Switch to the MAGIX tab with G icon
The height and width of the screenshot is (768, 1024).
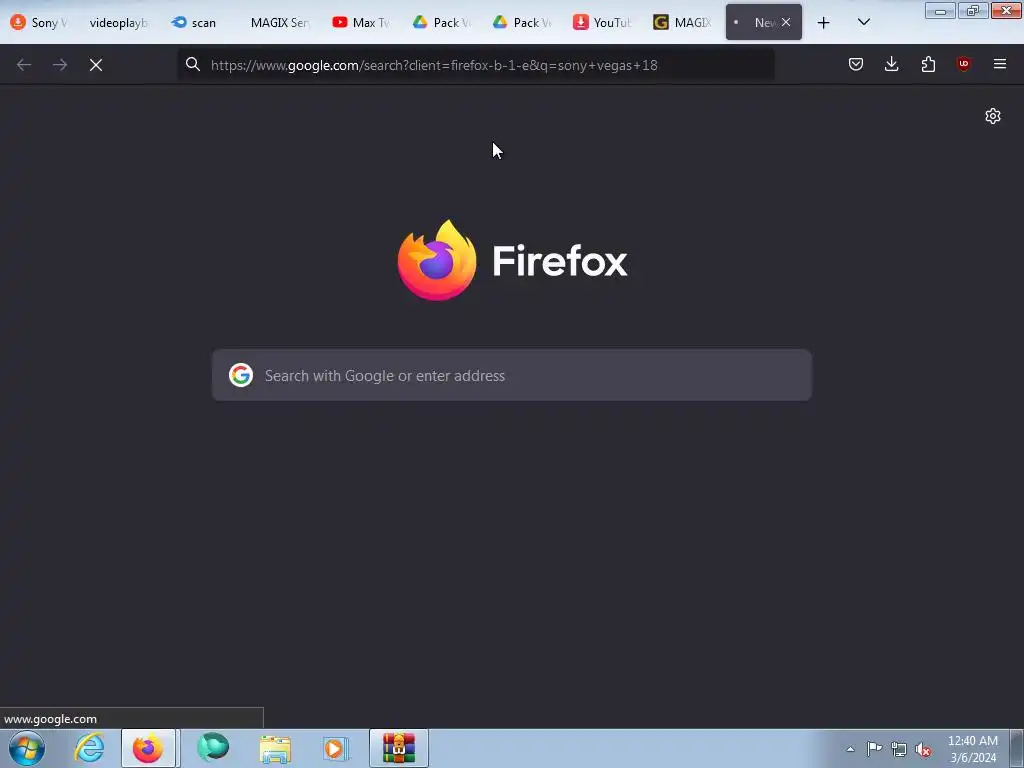point(682,23)
